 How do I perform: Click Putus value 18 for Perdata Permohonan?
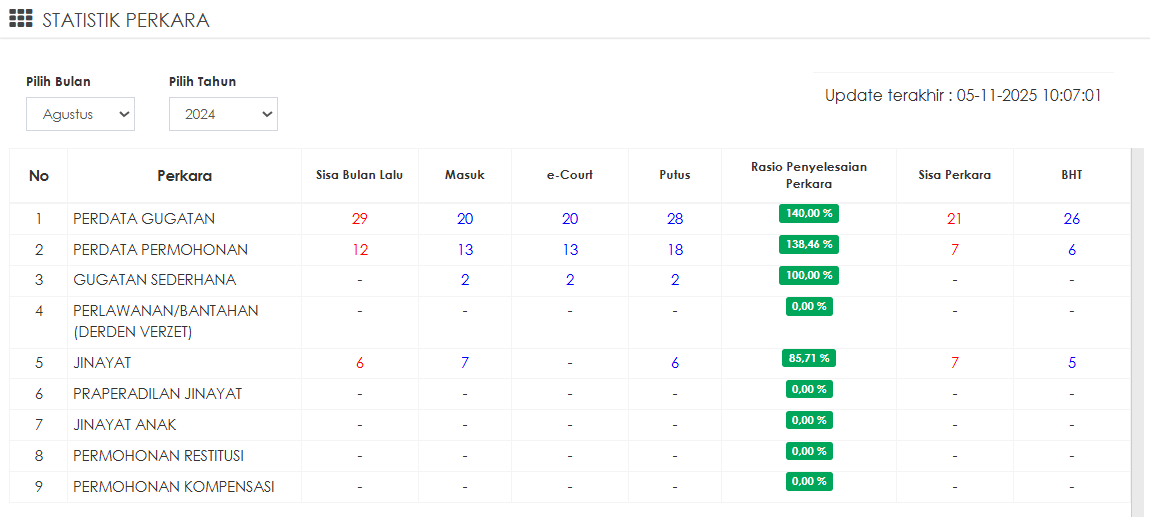click(x=675, y=250)
